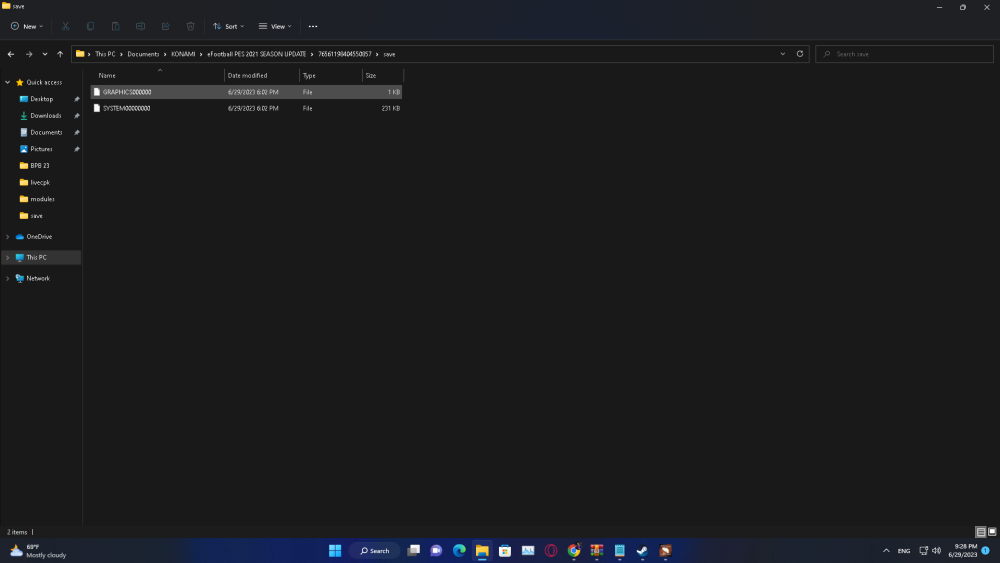This screenshot has height=563, width=1000.
Task: Click the Rename icon in toolbar
Action: point(140,26)
